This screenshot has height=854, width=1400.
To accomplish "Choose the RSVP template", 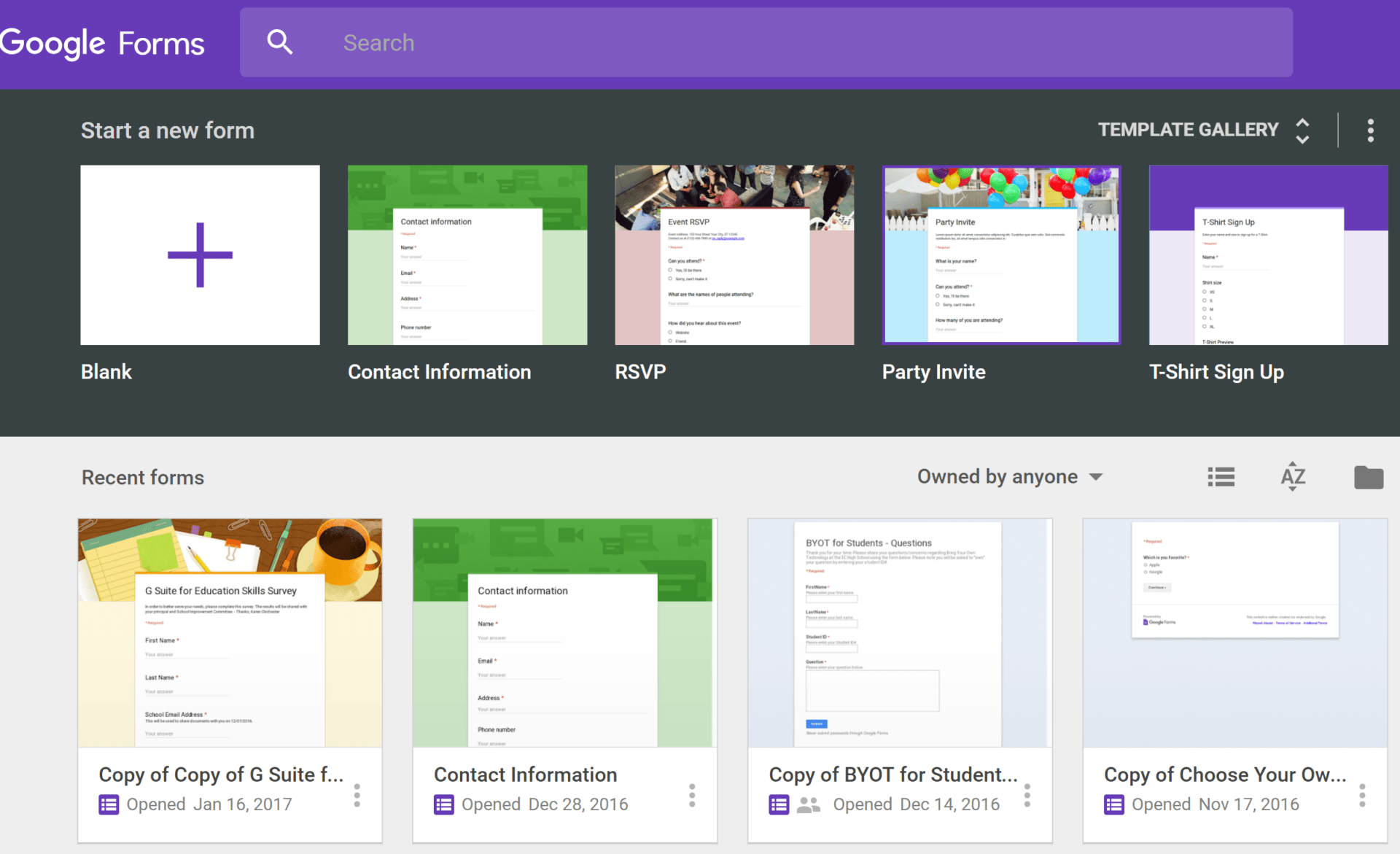I will pos(734,255).
